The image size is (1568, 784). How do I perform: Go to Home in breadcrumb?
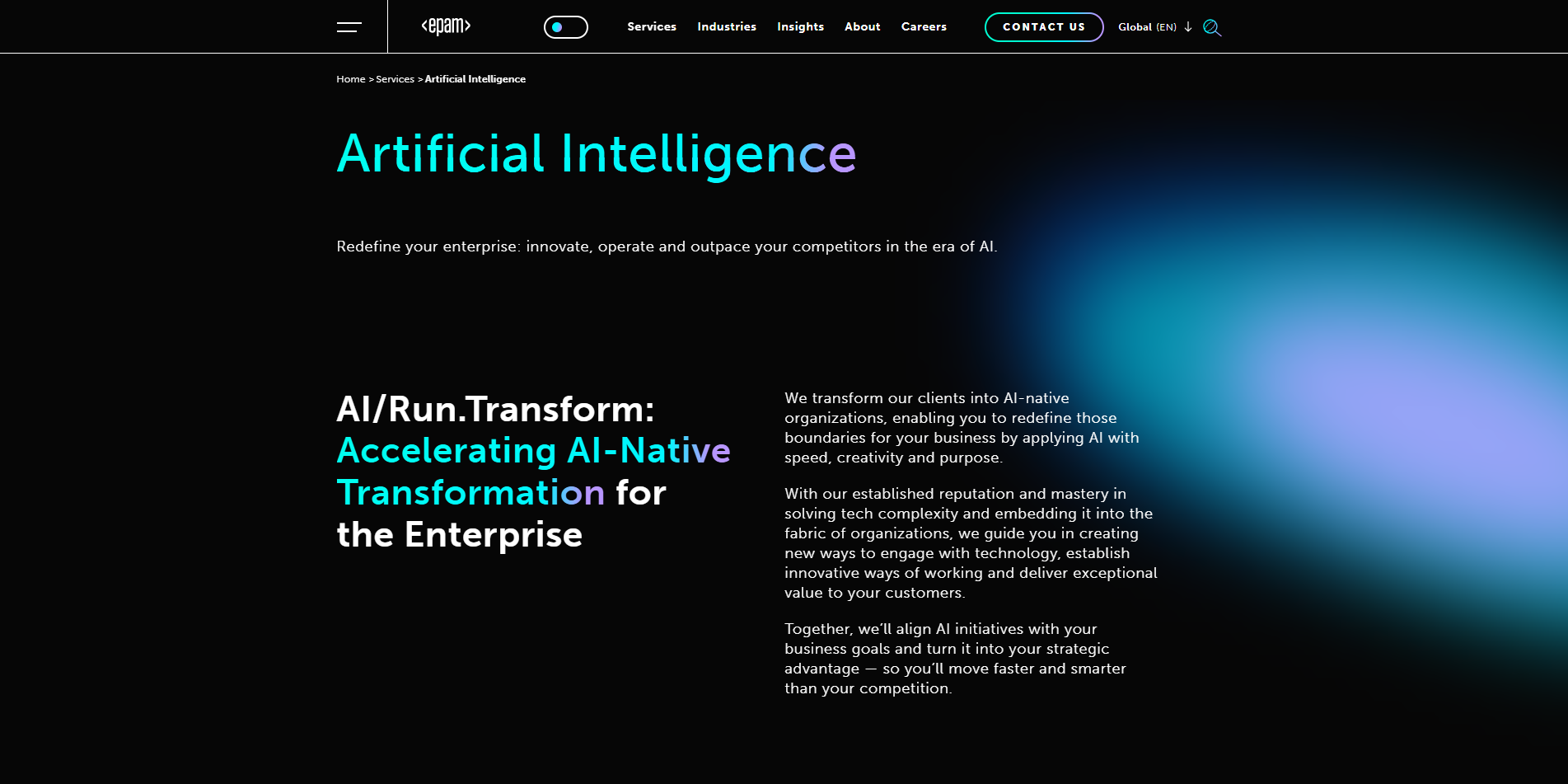(351, 79)
